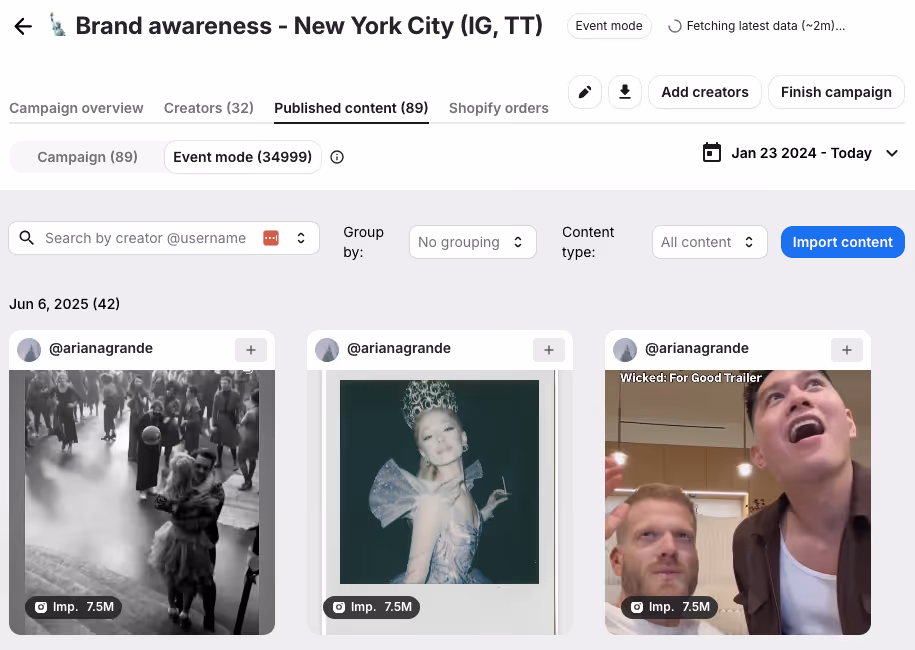Viewport: 915px width, 650px height.
Task: Click plus icon on Wicked trailer card
Action: point(847,350)
